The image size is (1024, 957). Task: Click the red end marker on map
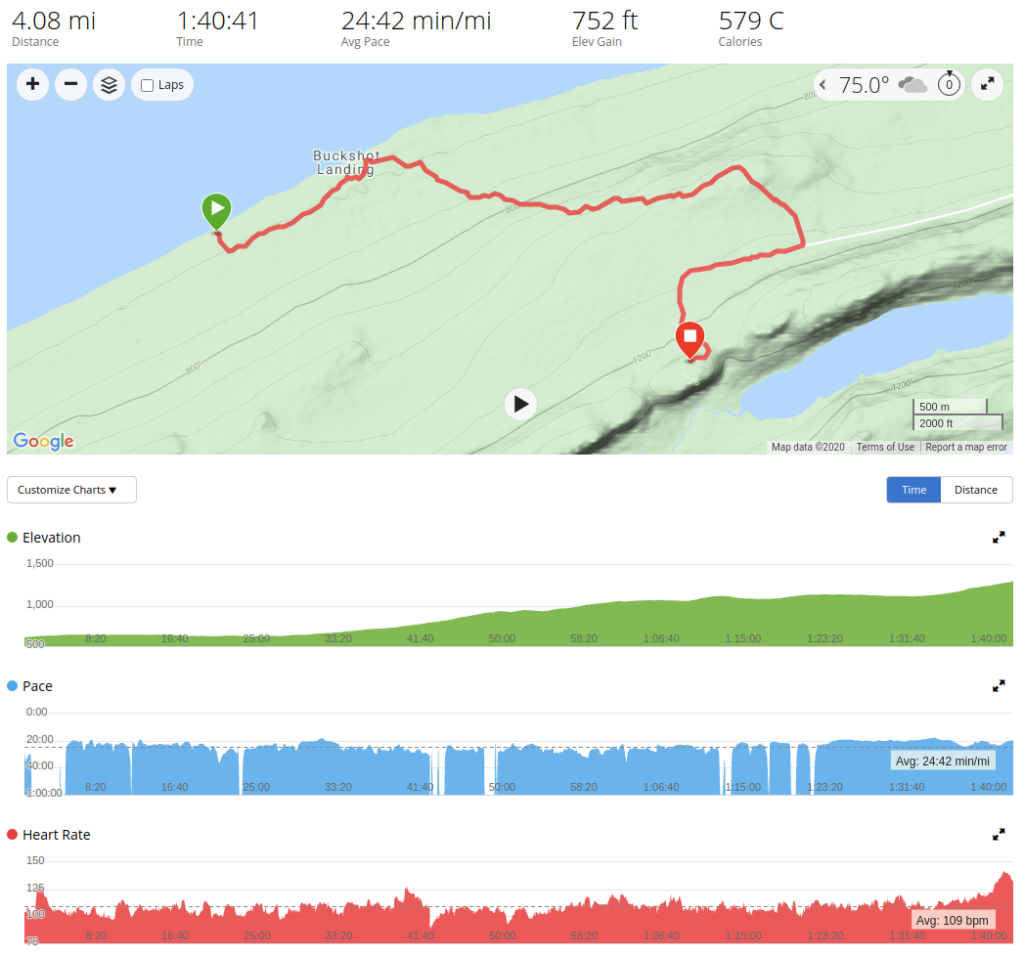[x=690, y=340]
